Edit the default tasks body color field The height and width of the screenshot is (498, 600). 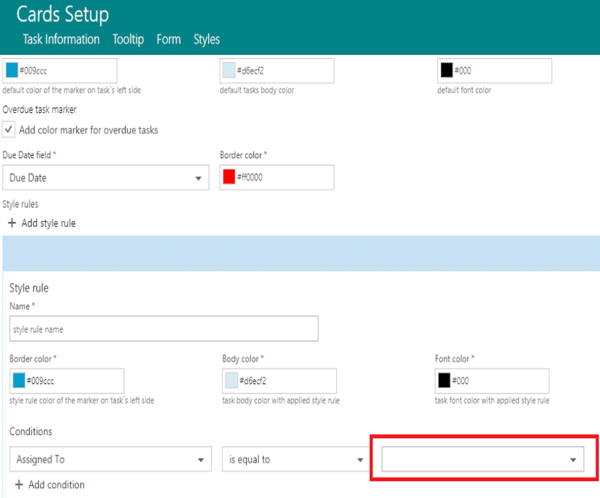277,71
